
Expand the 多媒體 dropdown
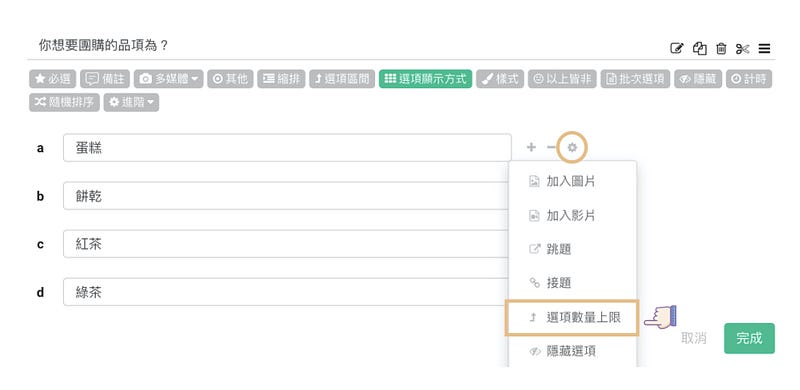[168, 79]
